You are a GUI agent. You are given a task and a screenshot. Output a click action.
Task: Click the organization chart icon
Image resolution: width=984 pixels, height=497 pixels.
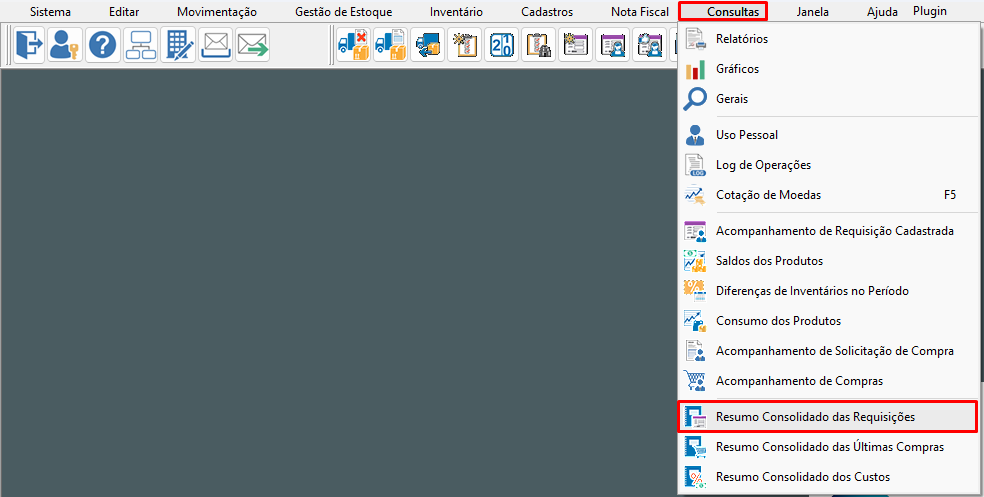point(141,45)
